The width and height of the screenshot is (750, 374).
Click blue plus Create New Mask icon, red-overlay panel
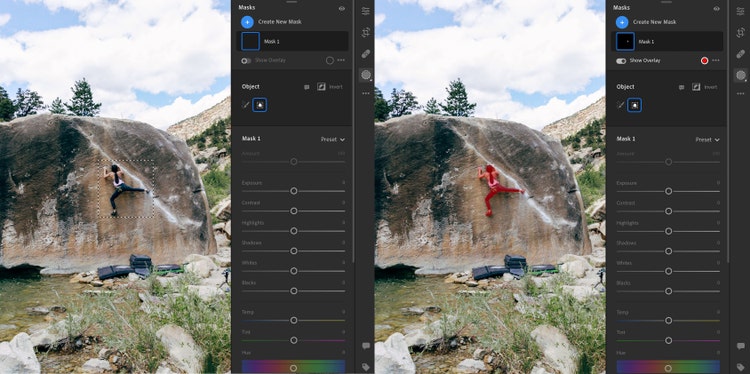[622, 22]
